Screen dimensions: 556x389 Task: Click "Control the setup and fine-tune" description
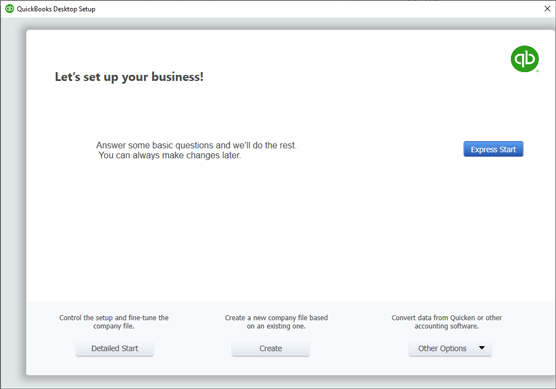(x=114, y=322)
